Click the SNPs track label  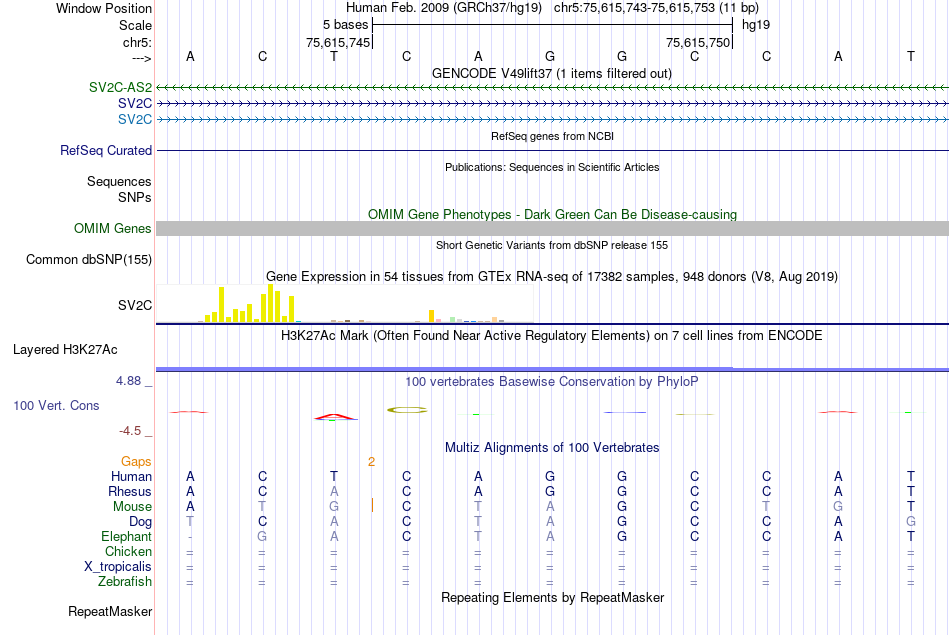pos(135,198)
